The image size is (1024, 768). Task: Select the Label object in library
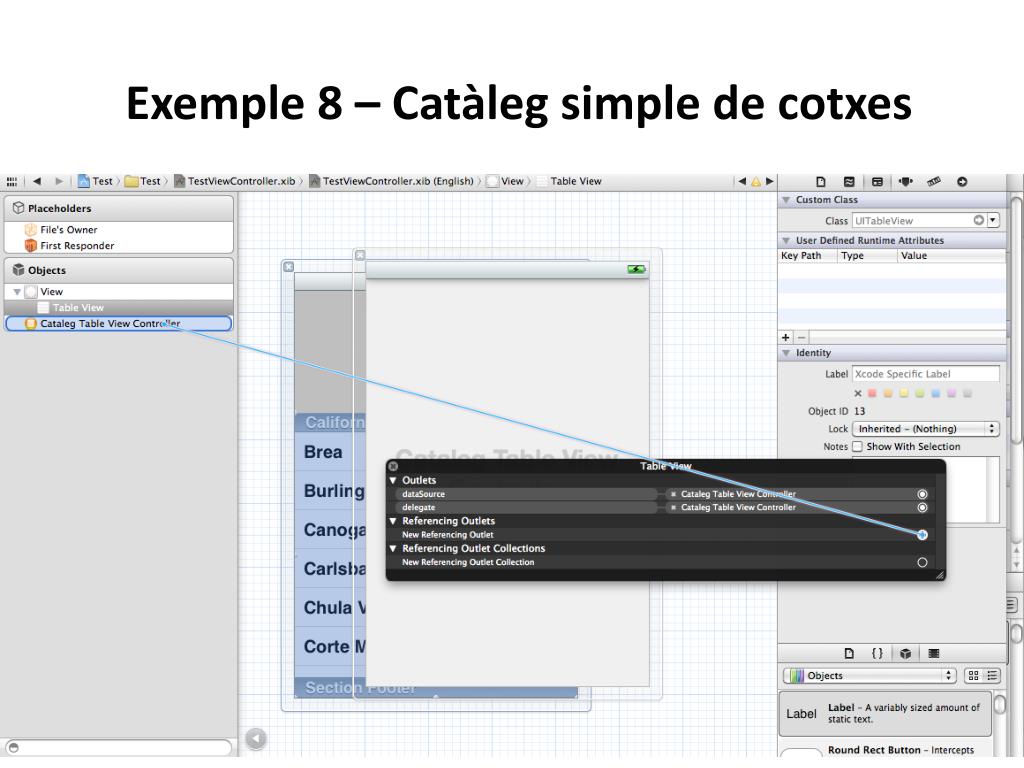pyautogui.click(x=886, y=713)
